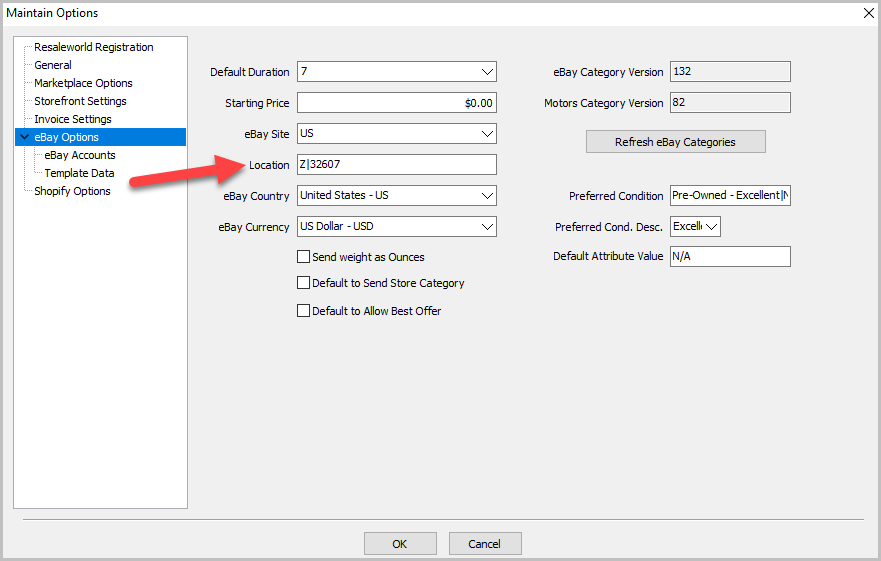Check Default to Send Store Category
881x561 pixels.
[303, 282]
